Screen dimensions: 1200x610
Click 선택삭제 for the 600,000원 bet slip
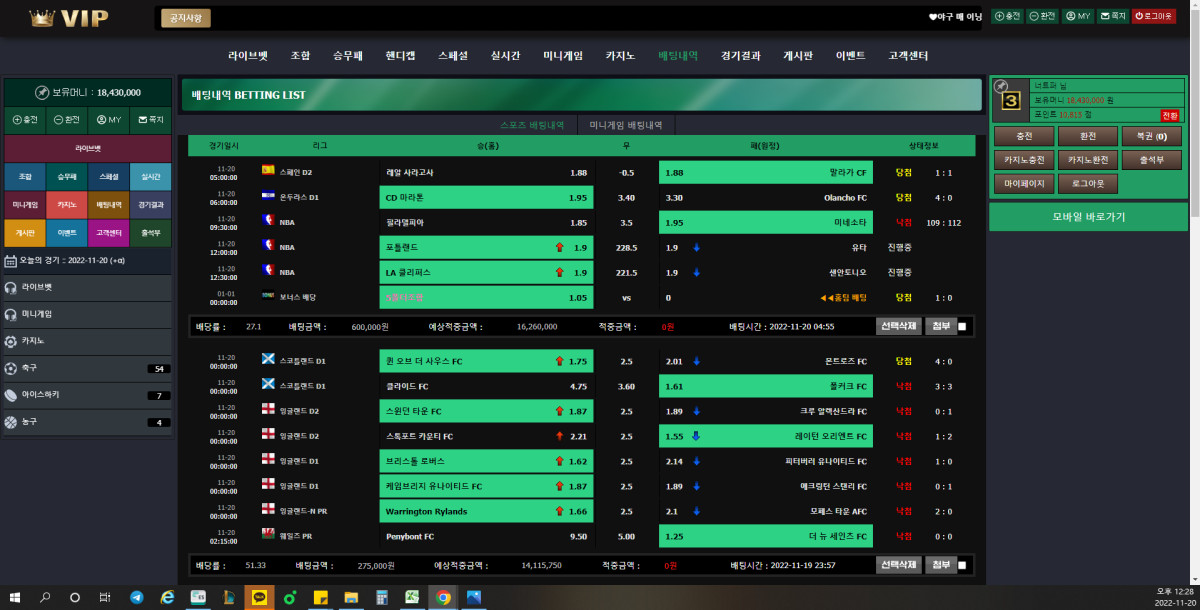click(x=898, y=326)
